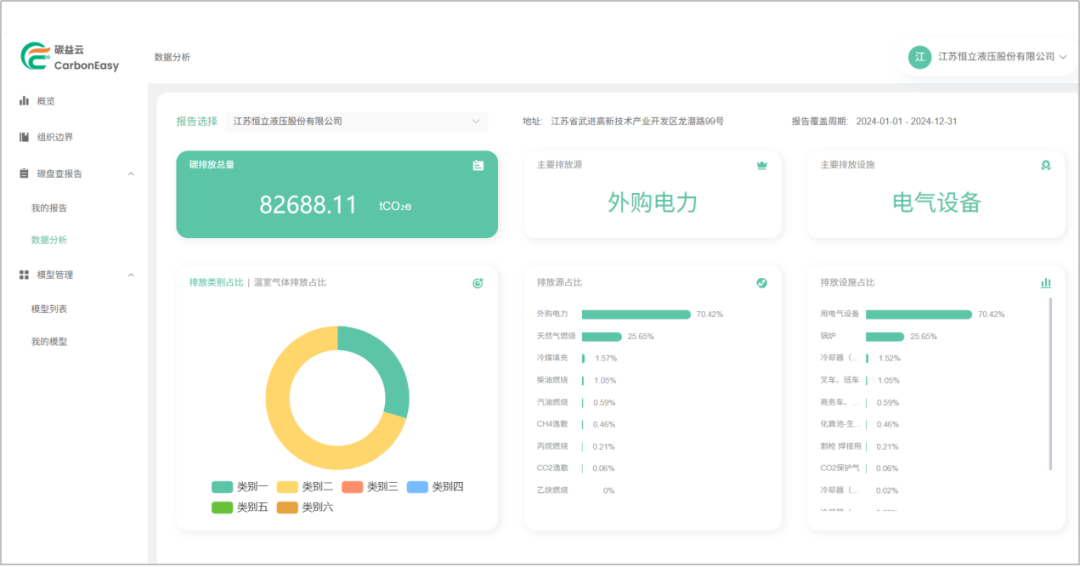Image resolution: width=1080 pixels, height=567 pixels.
Task: Click the 外购电力 70.42% bar
Action: (636, 315)
